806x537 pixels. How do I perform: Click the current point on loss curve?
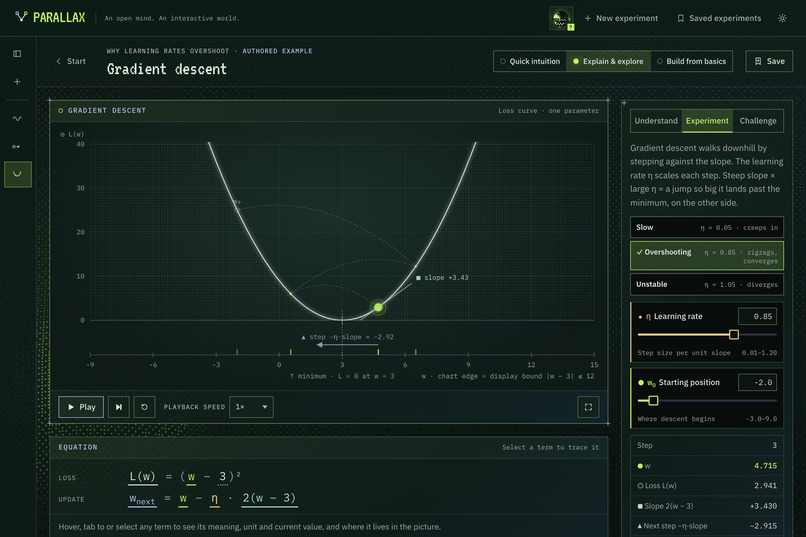coord(378,307)
